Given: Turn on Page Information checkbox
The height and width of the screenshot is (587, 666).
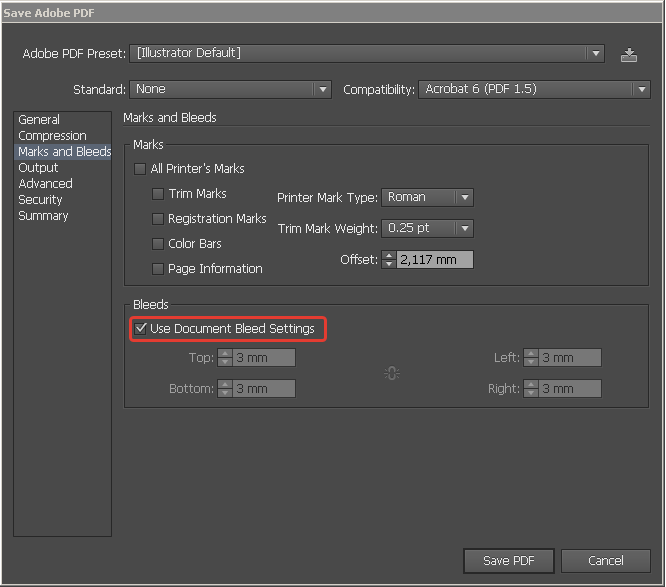Looking at the screenshot, I should (158, 269).
